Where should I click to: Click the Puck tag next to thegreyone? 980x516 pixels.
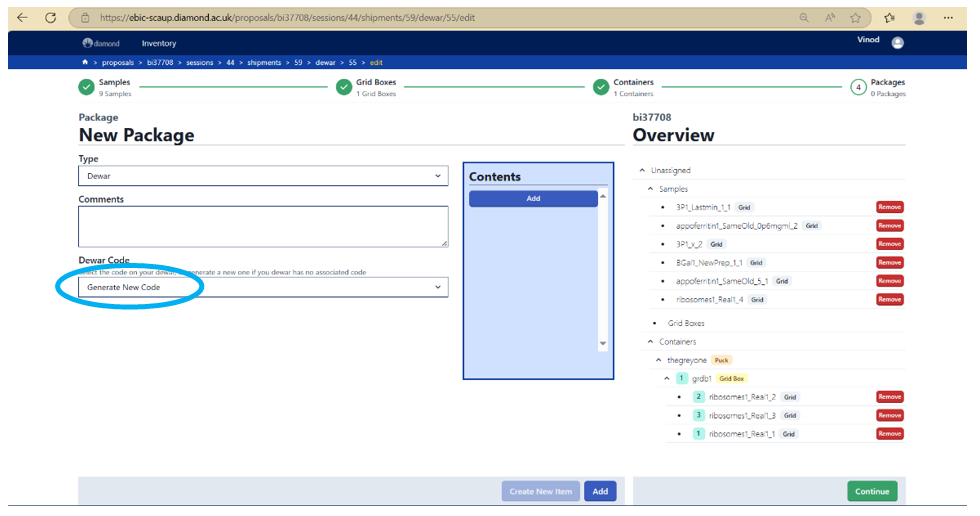[721, 360]
